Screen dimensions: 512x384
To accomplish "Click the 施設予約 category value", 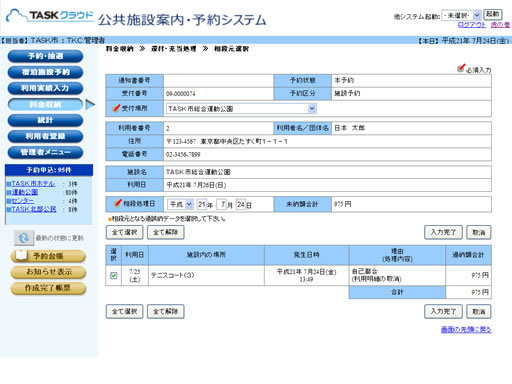I will [x=347, y=93].
